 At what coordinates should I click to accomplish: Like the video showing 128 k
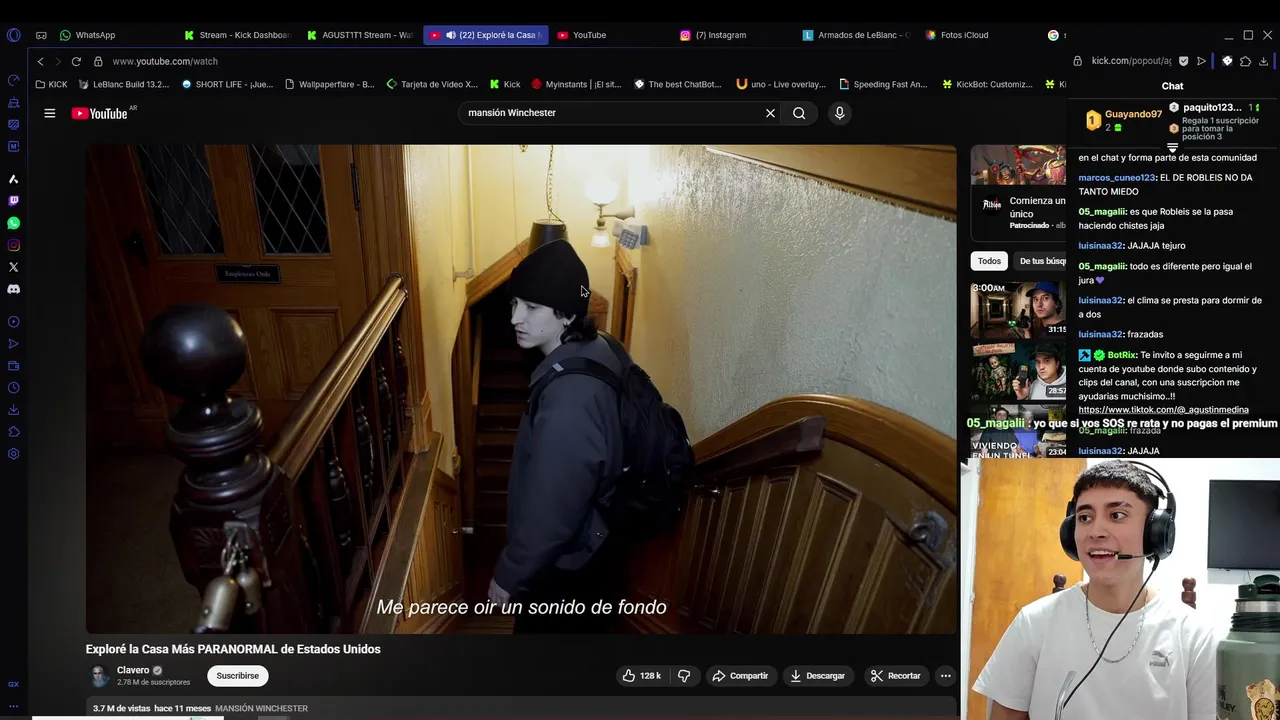[641, 676]
